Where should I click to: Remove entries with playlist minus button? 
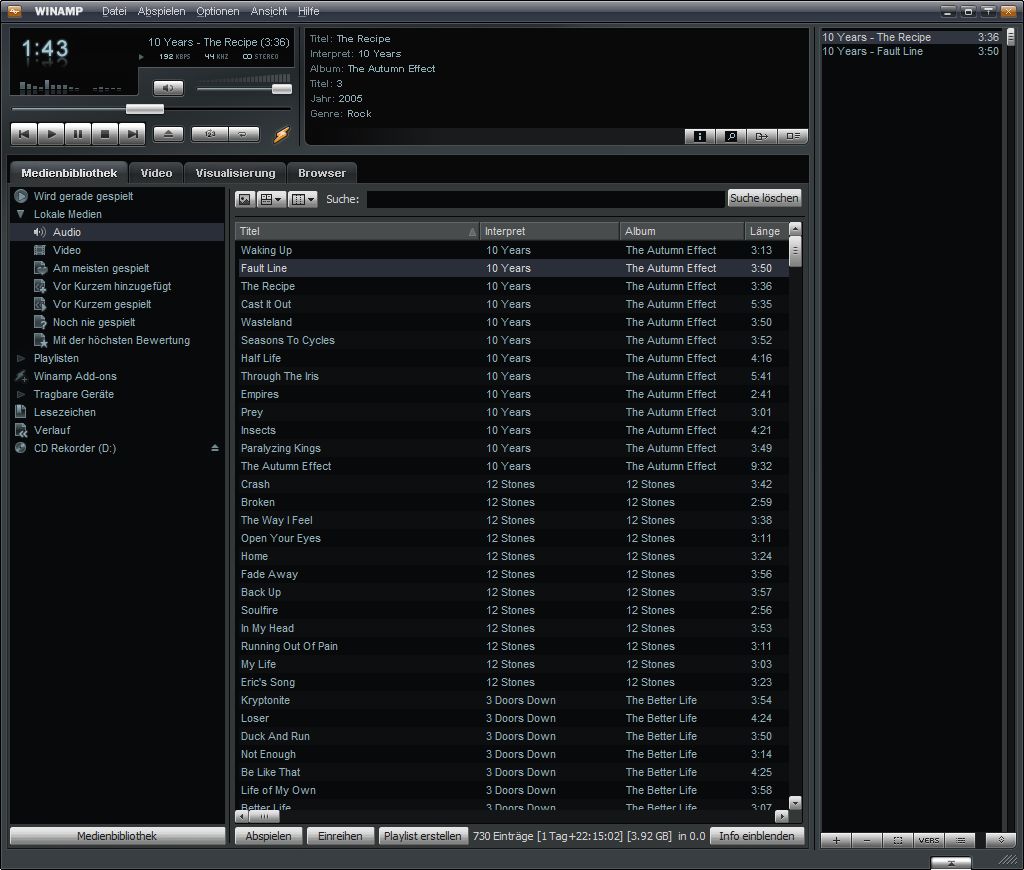(x=867, y=841)
